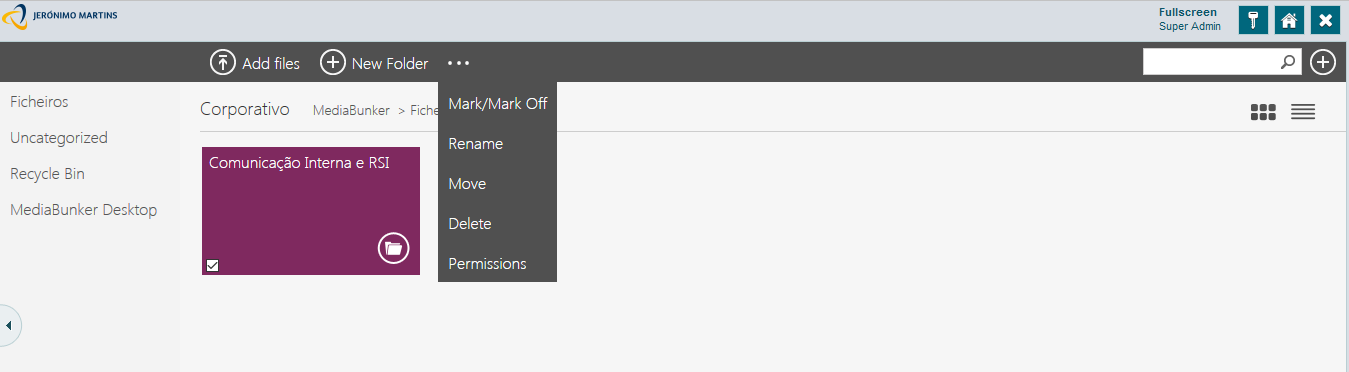Switch to grid tiles view

1263,112
